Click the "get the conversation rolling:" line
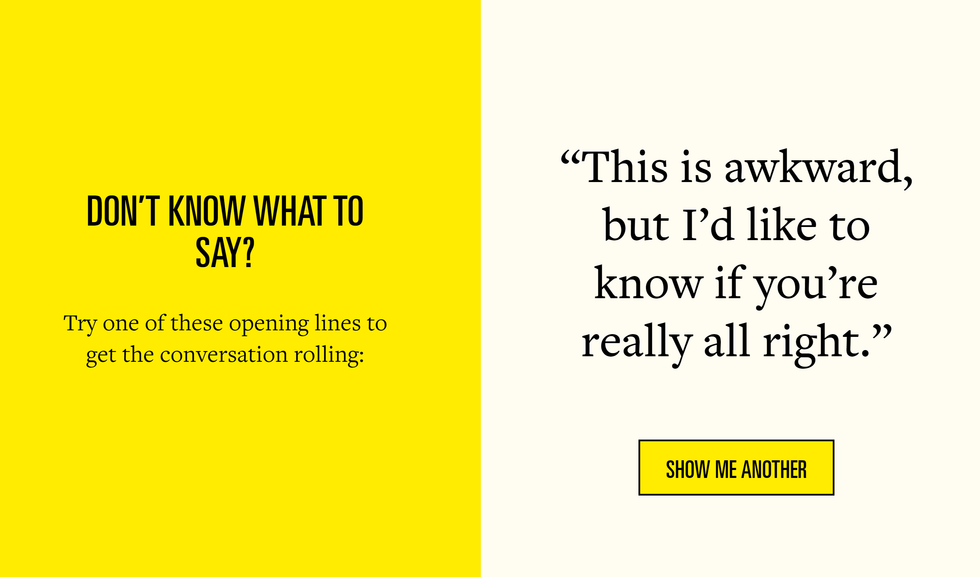The width and height of the screenshot is (980, 577). pyautogui.click(x=225, y=355)
